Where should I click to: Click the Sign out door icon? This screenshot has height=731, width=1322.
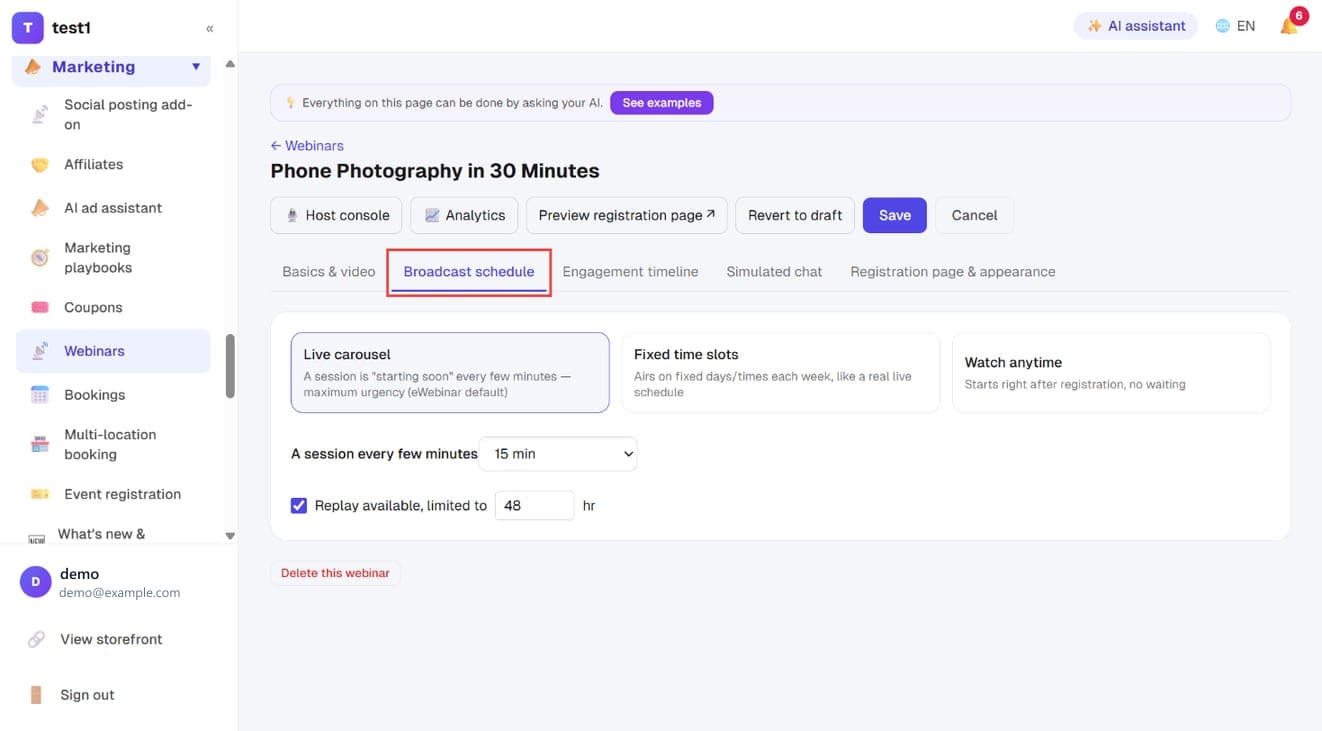pos(36,695)
